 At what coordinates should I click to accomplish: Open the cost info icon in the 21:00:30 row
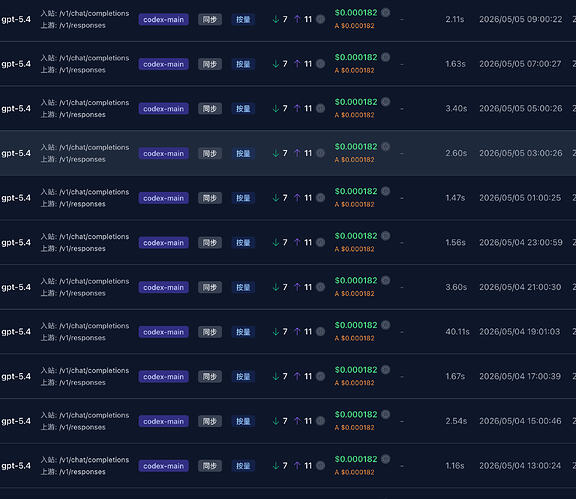(385, 280)
